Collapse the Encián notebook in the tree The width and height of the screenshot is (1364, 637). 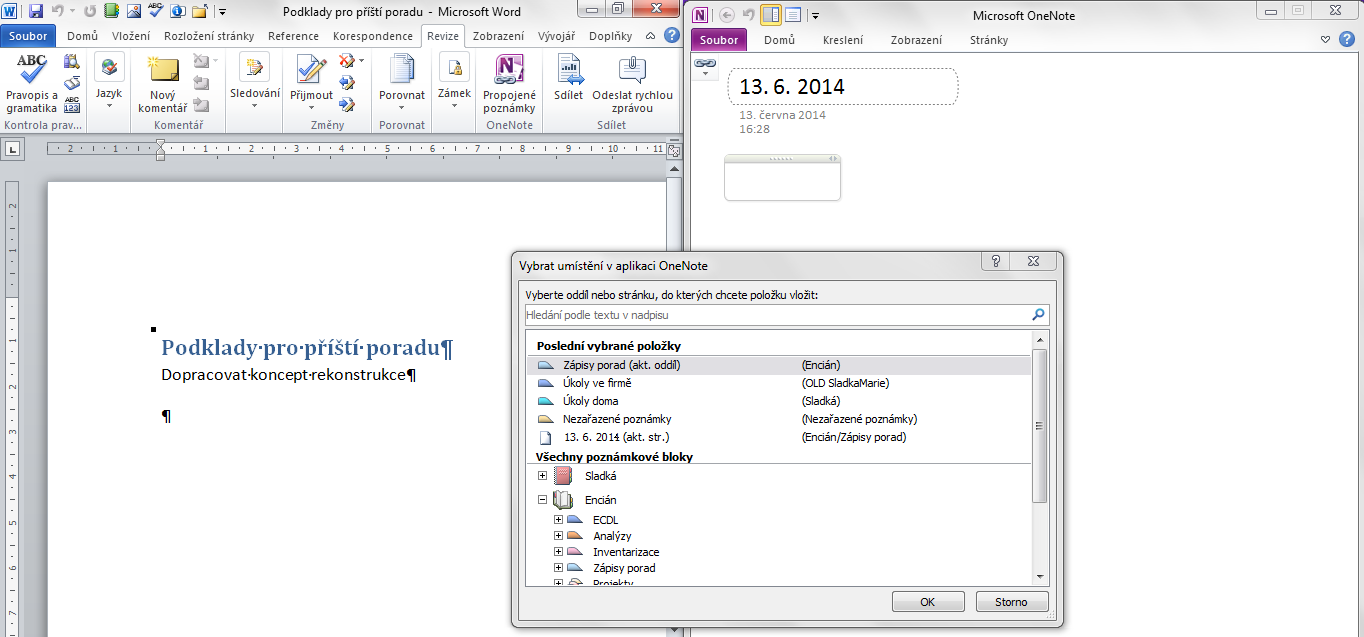pyautogui.click(x=543, y=500)
